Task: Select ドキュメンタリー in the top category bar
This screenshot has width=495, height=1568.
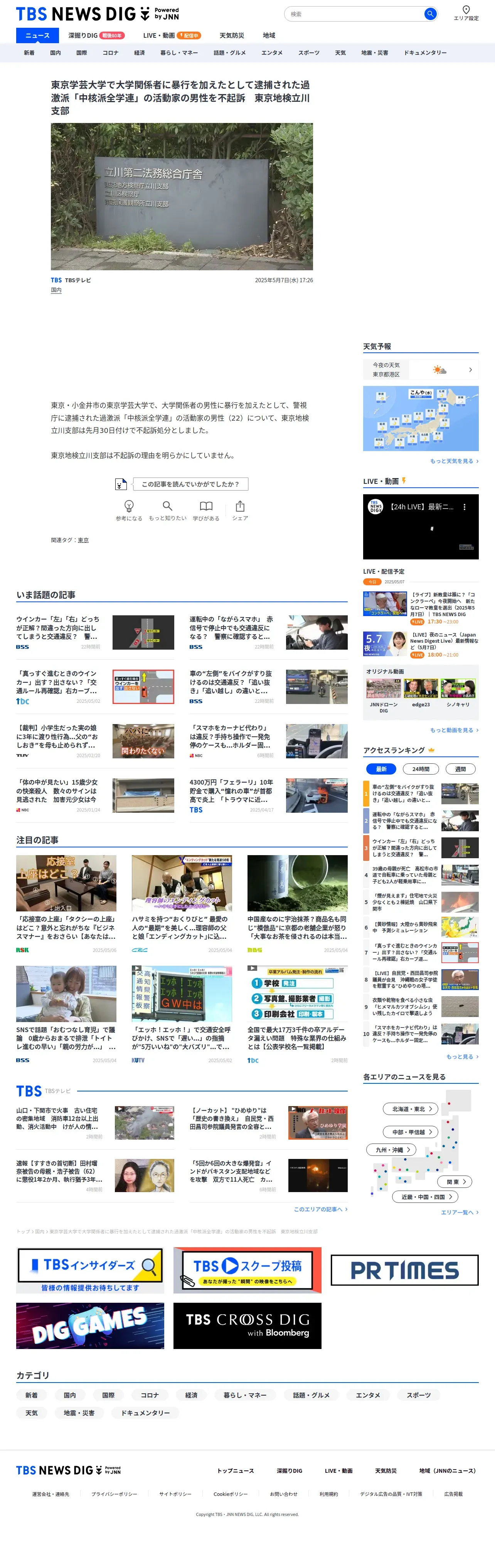Action: (x=425, y=53)
